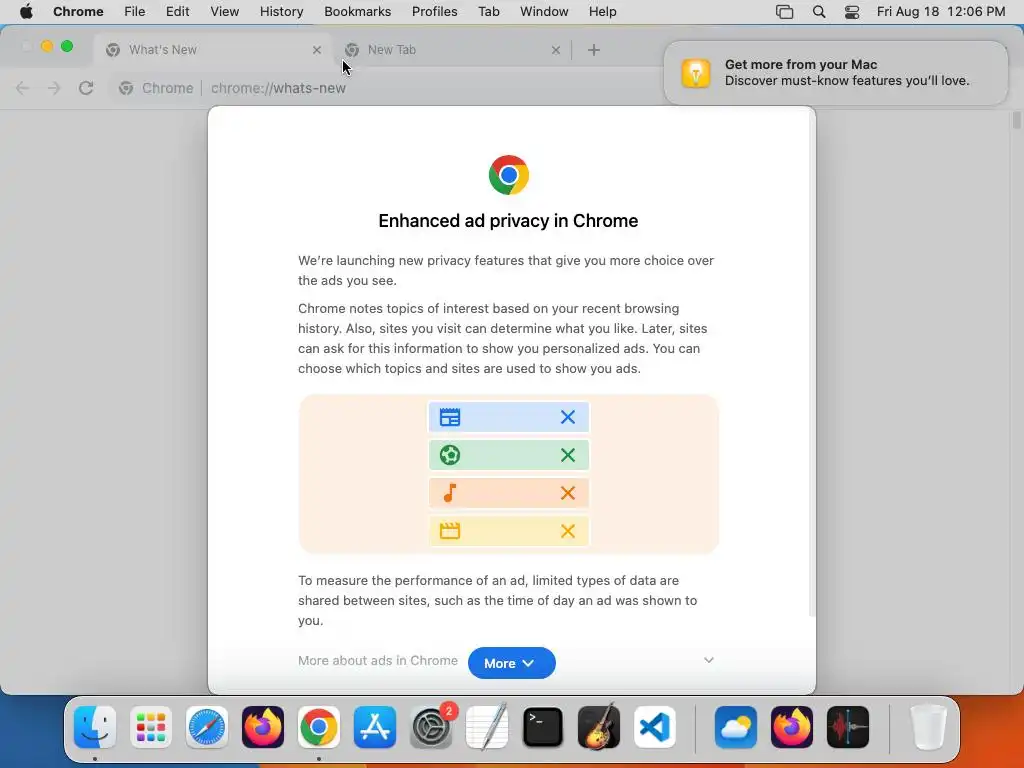
Task: Open the Bookmarks menu
Action: click(x=357, y=12)
